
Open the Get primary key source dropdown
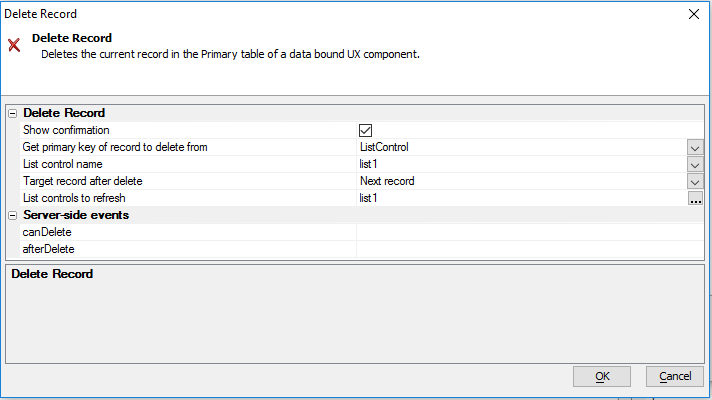pos(695,148)
